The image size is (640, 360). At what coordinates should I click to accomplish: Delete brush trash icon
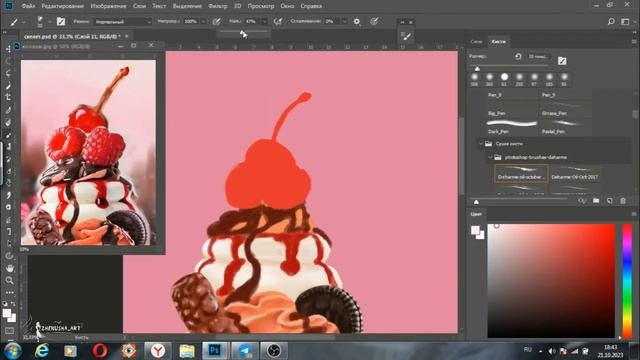623,200
